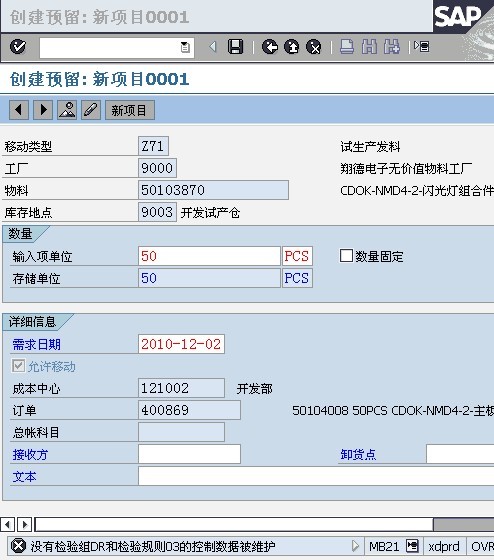Click the 卸货点 label link

tap(358, 454)
